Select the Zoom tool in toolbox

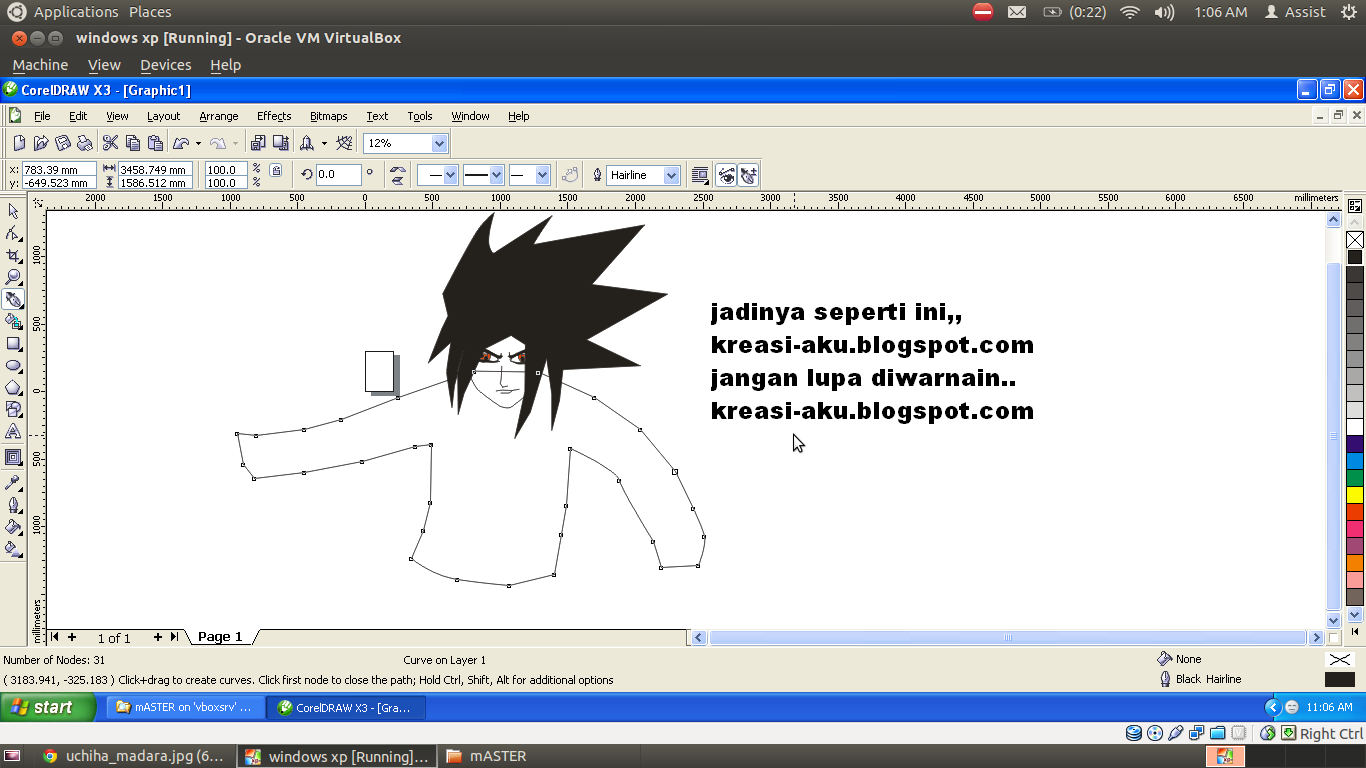14,277
